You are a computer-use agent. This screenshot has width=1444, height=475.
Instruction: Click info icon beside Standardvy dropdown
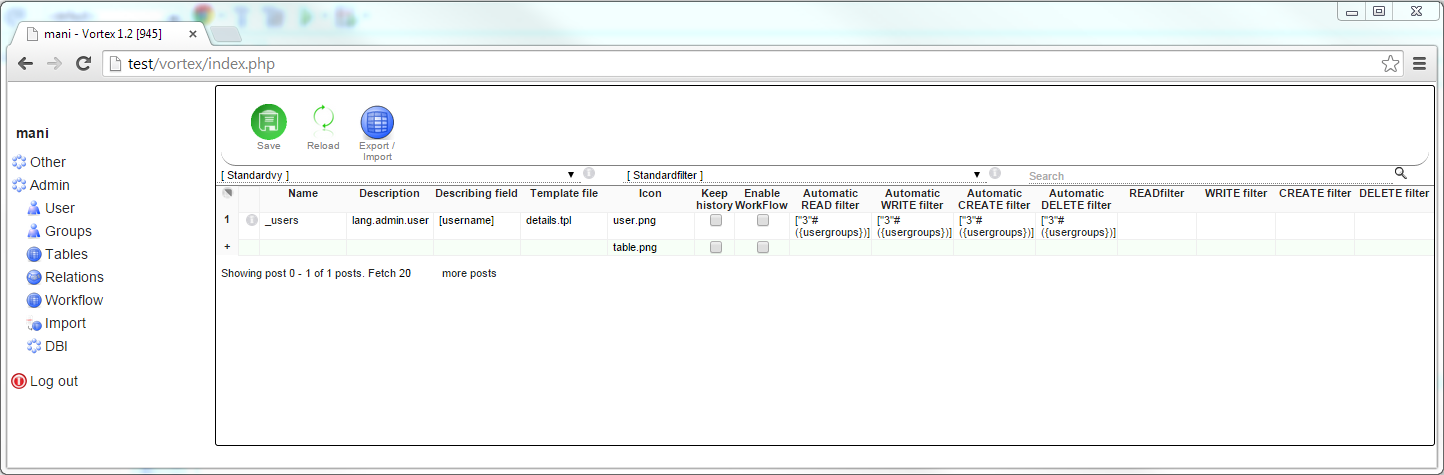[589, 173]
